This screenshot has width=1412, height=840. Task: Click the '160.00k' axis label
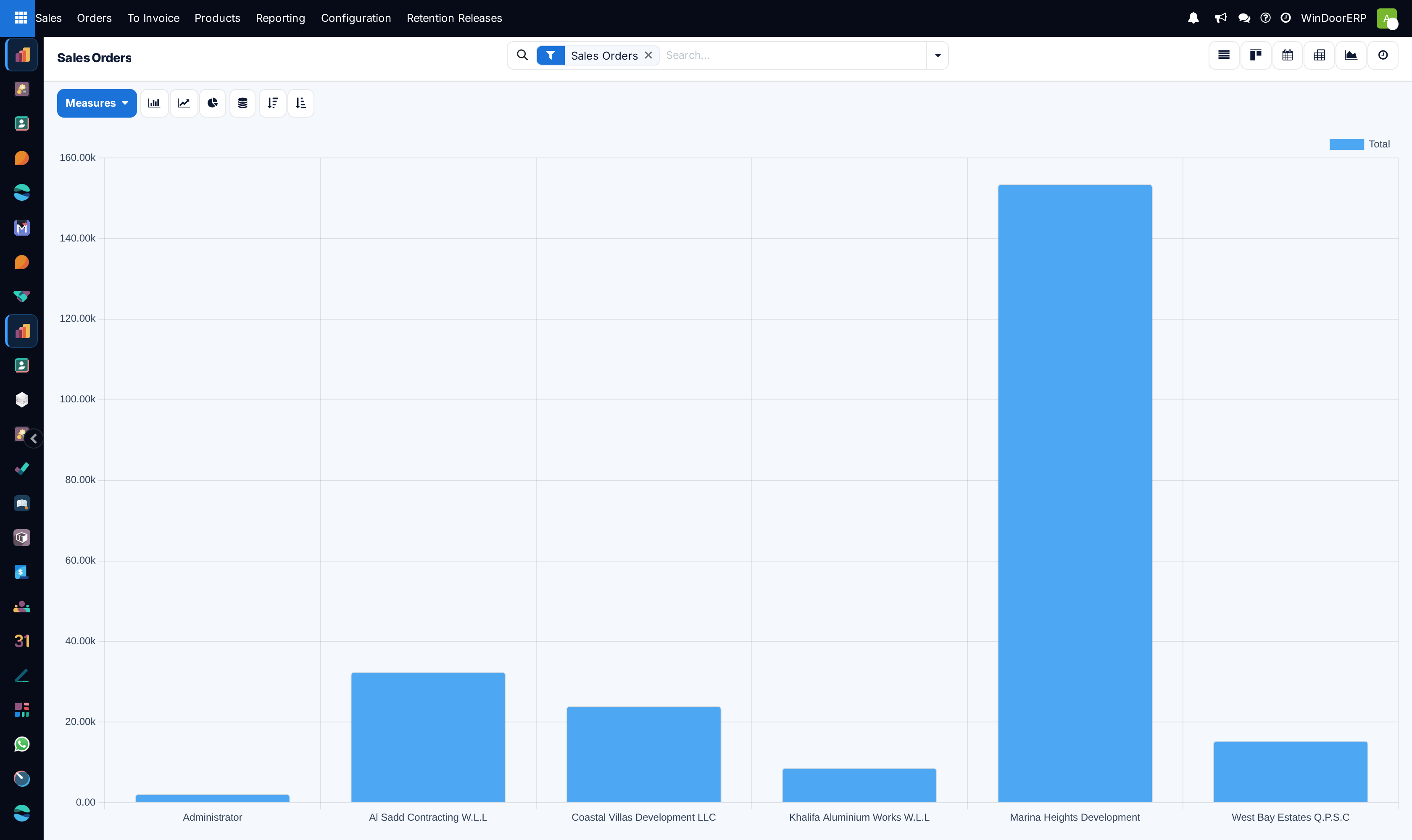pos(78,157)
